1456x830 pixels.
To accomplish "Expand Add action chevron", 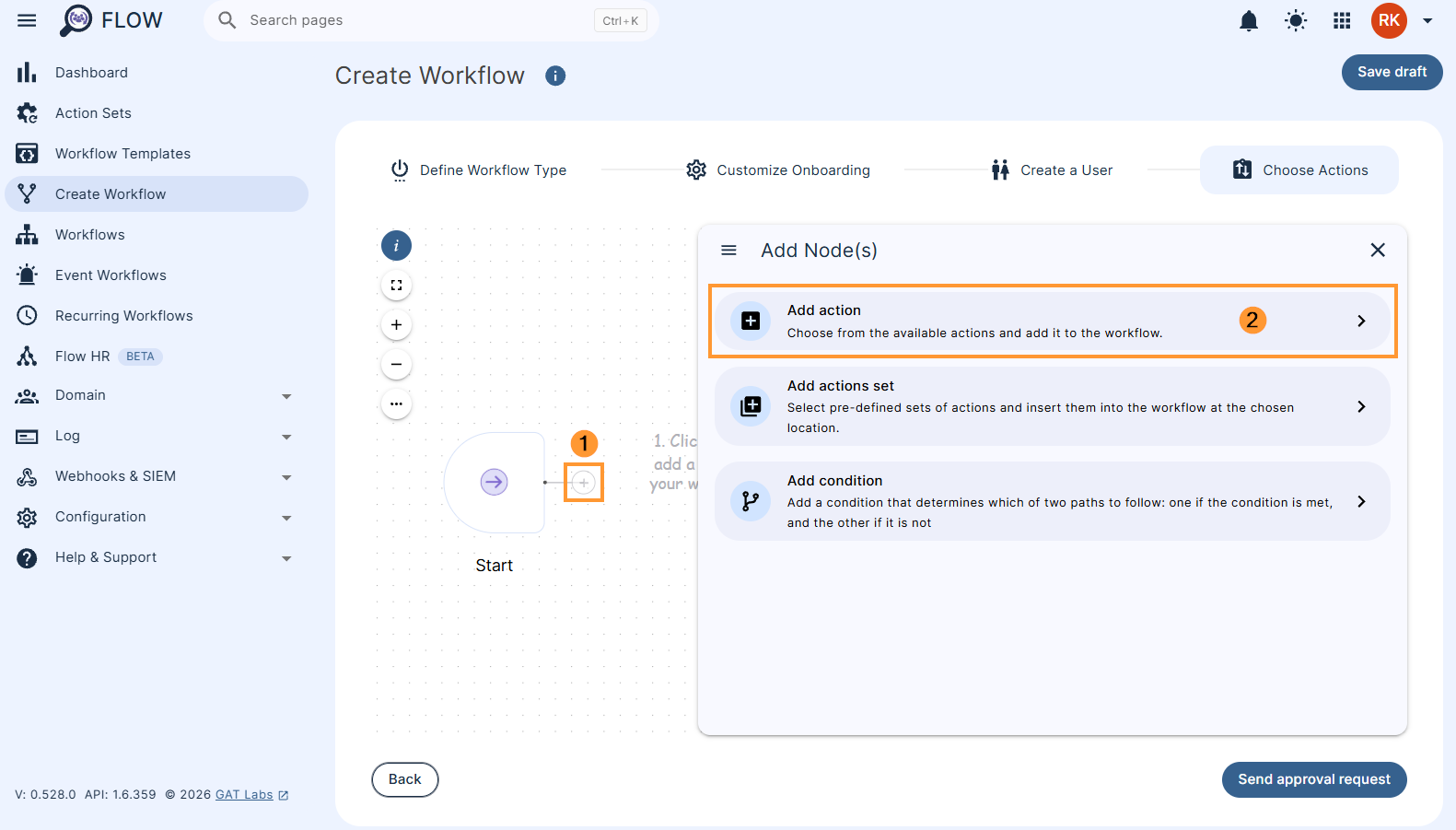I will click(1361, 321).
